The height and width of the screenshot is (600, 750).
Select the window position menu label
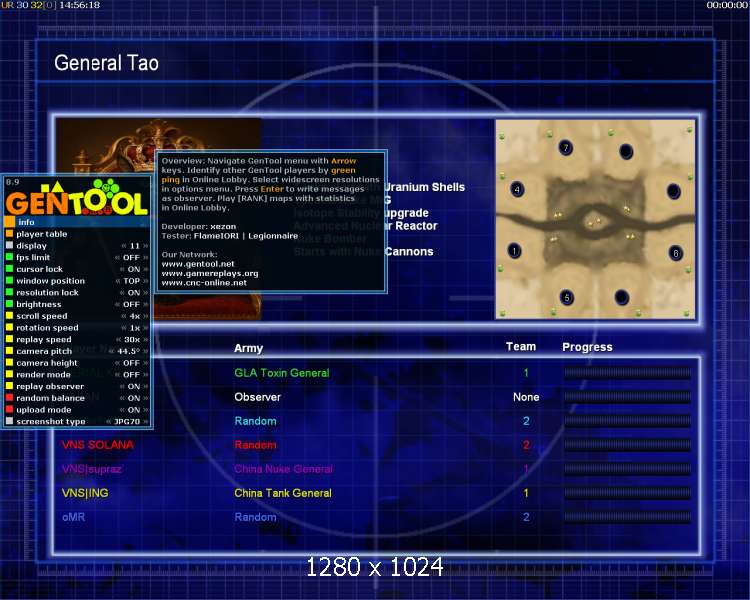(50, 281)
